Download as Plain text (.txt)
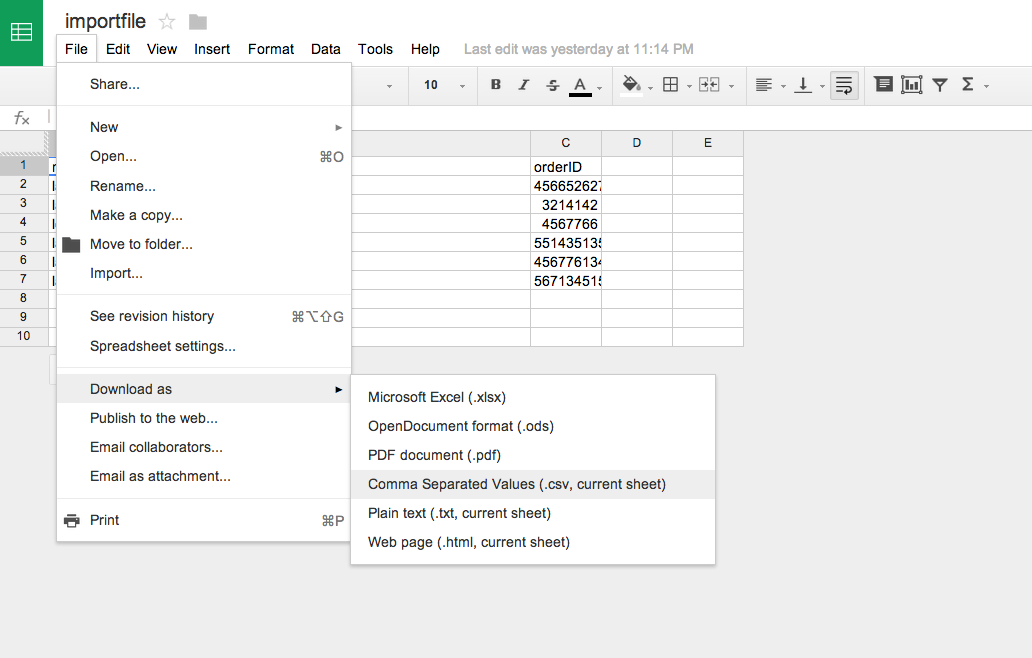The height and width of the screenshot is (658, 1032). (533, 513)
